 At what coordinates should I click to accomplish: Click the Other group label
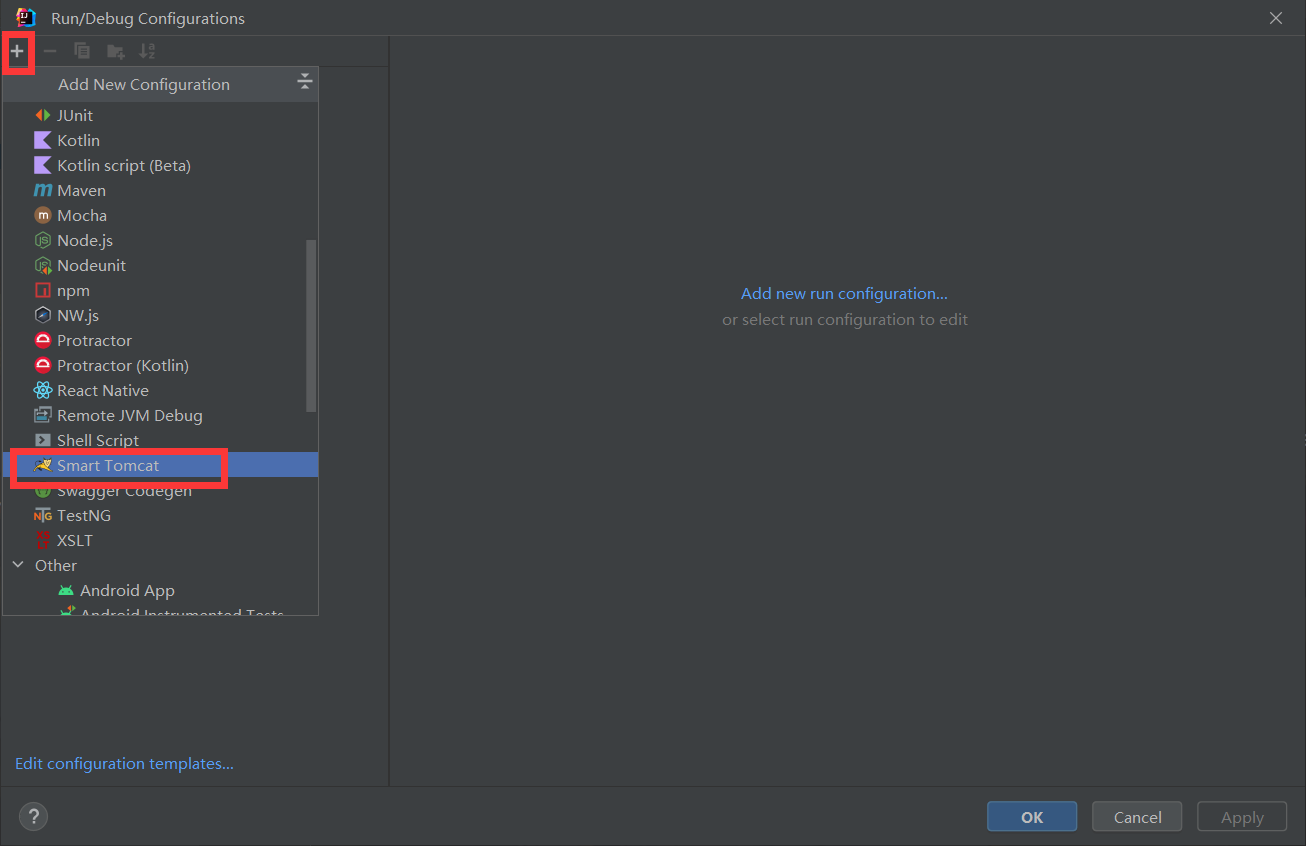coord(56,565)
